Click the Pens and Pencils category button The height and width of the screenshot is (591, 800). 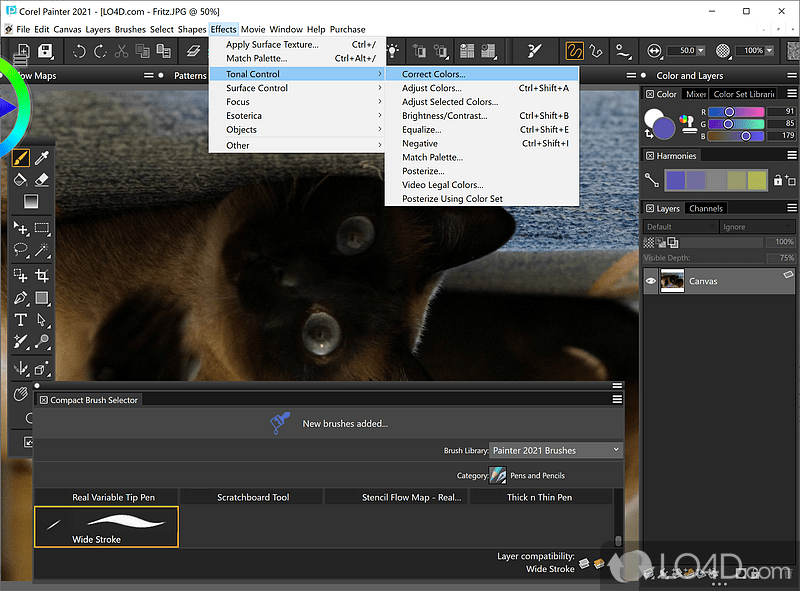click(x=497, y=475)
